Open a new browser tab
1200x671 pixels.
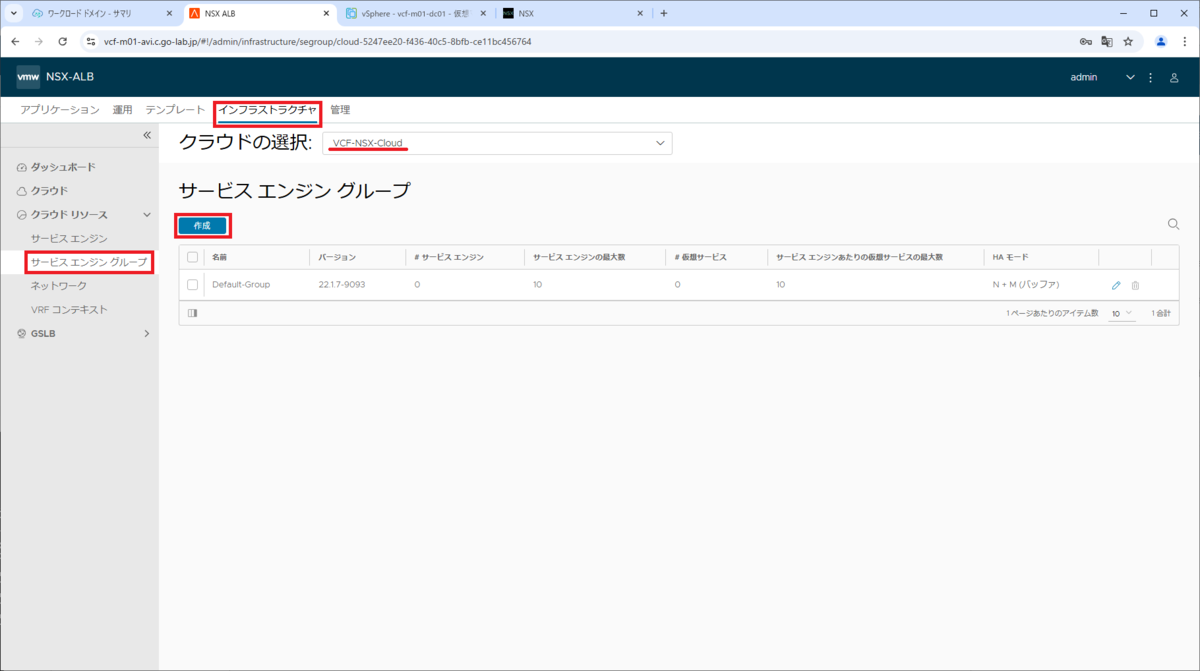664,13
